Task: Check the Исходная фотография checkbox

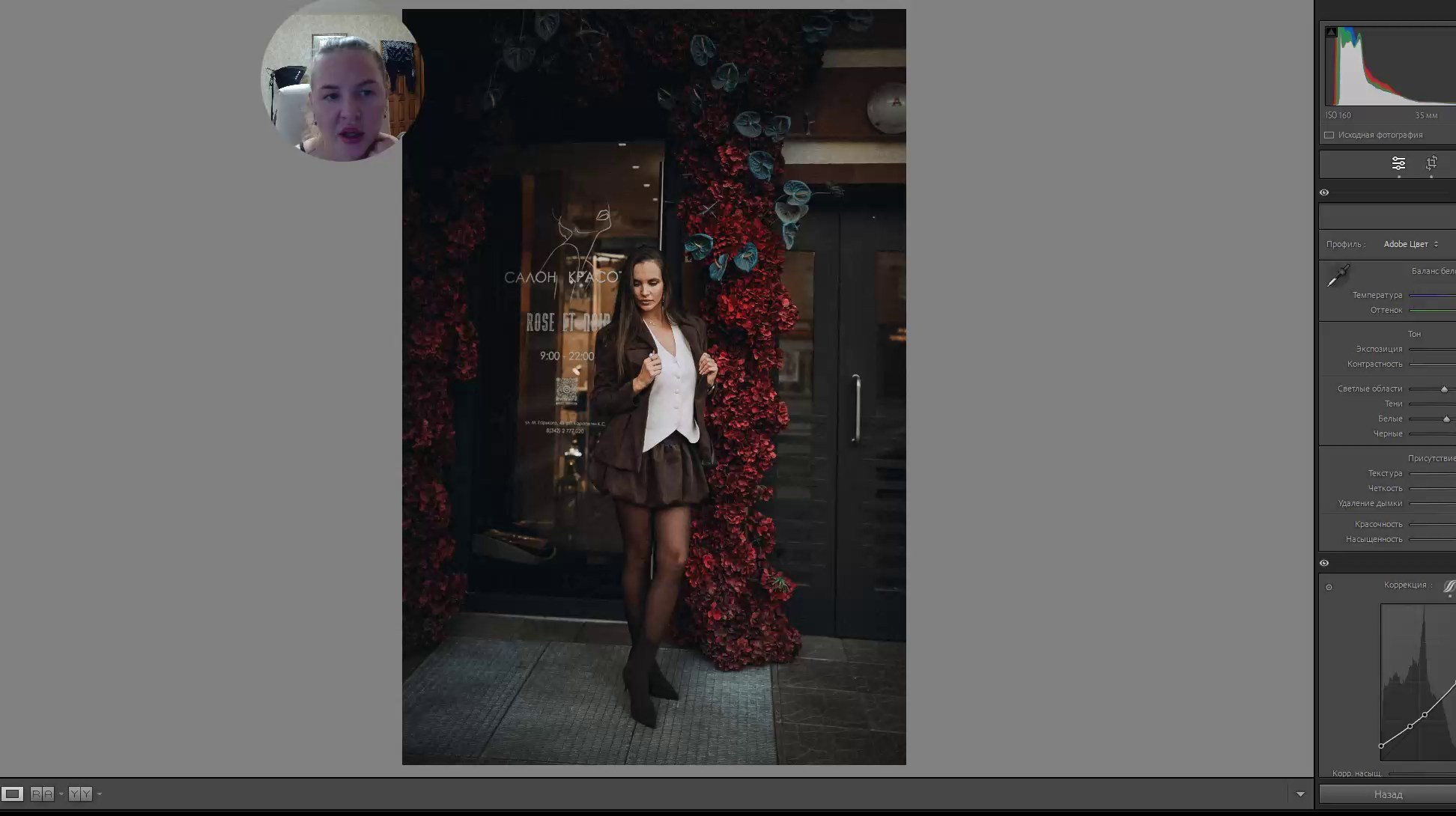Action: pyautogui.click(x=1329, y=136)
